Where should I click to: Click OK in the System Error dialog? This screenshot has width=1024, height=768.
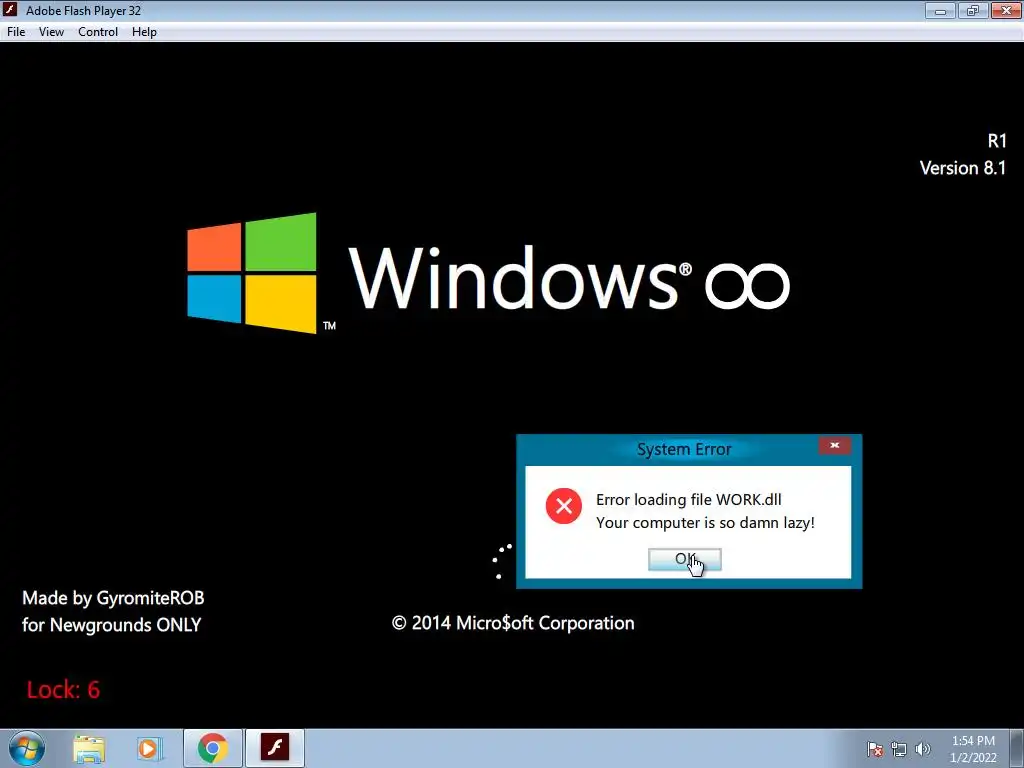click(684, 559)
